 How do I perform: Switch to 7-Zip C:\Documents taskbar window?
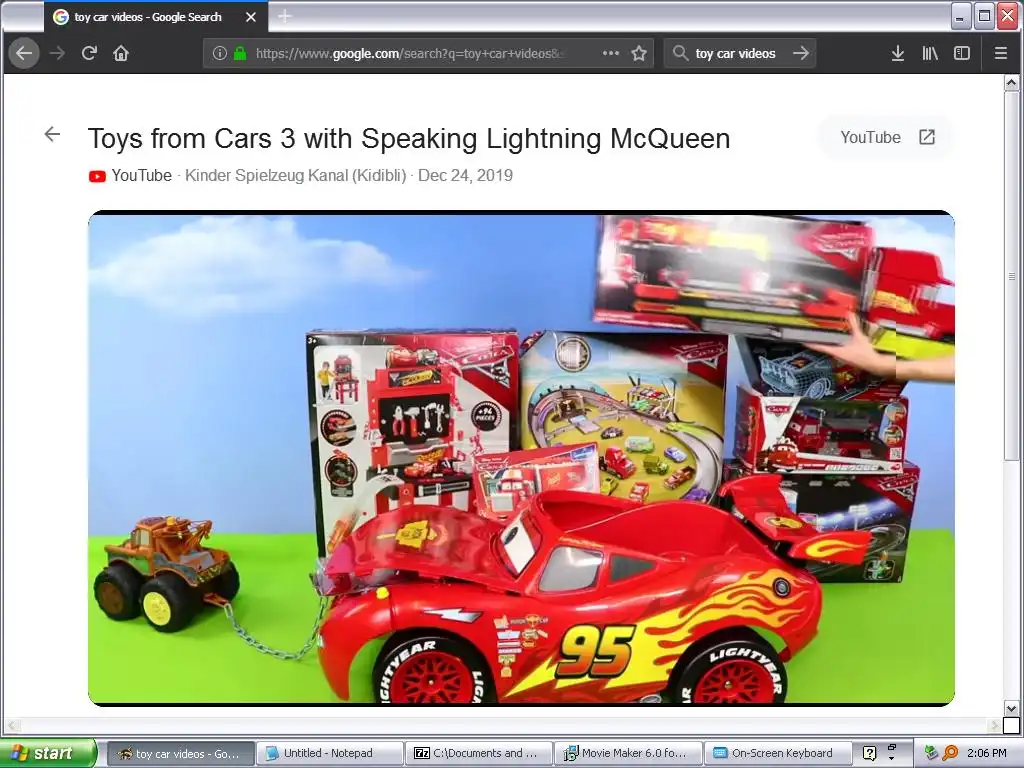479,754
